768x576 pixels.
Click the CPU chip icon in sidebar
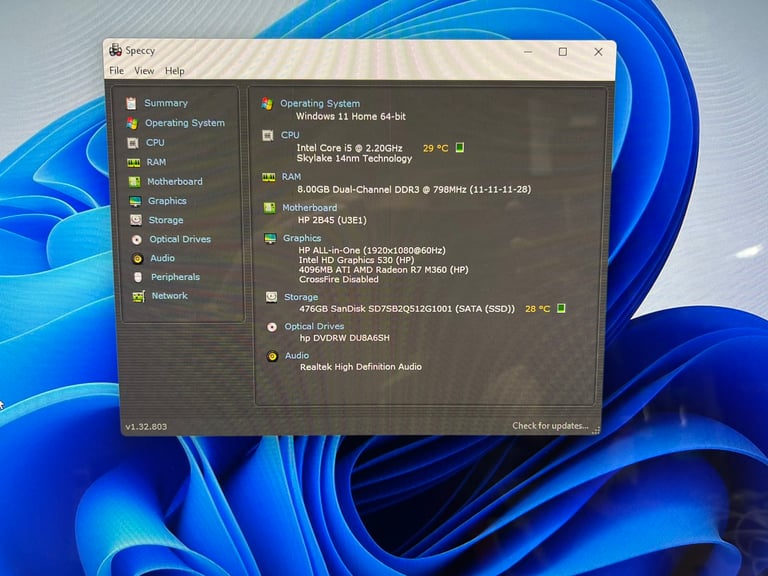point(132,143)
